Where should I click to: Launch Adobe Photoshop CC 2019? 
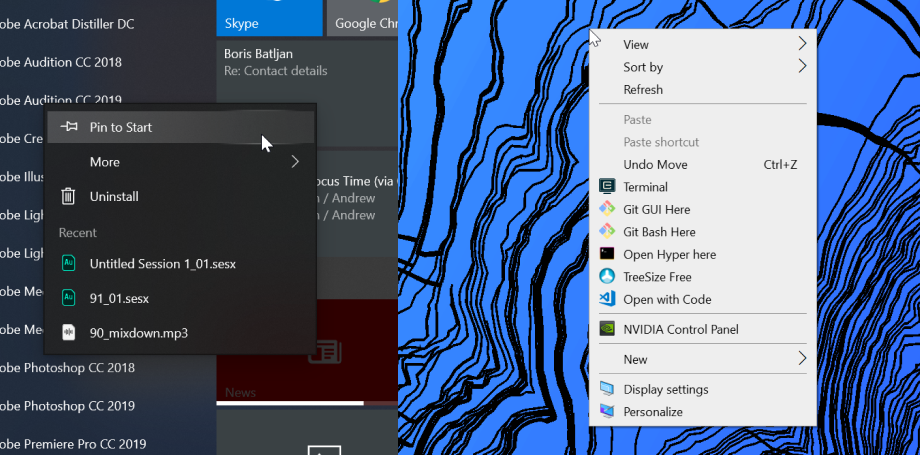click(x=67, y=406)
